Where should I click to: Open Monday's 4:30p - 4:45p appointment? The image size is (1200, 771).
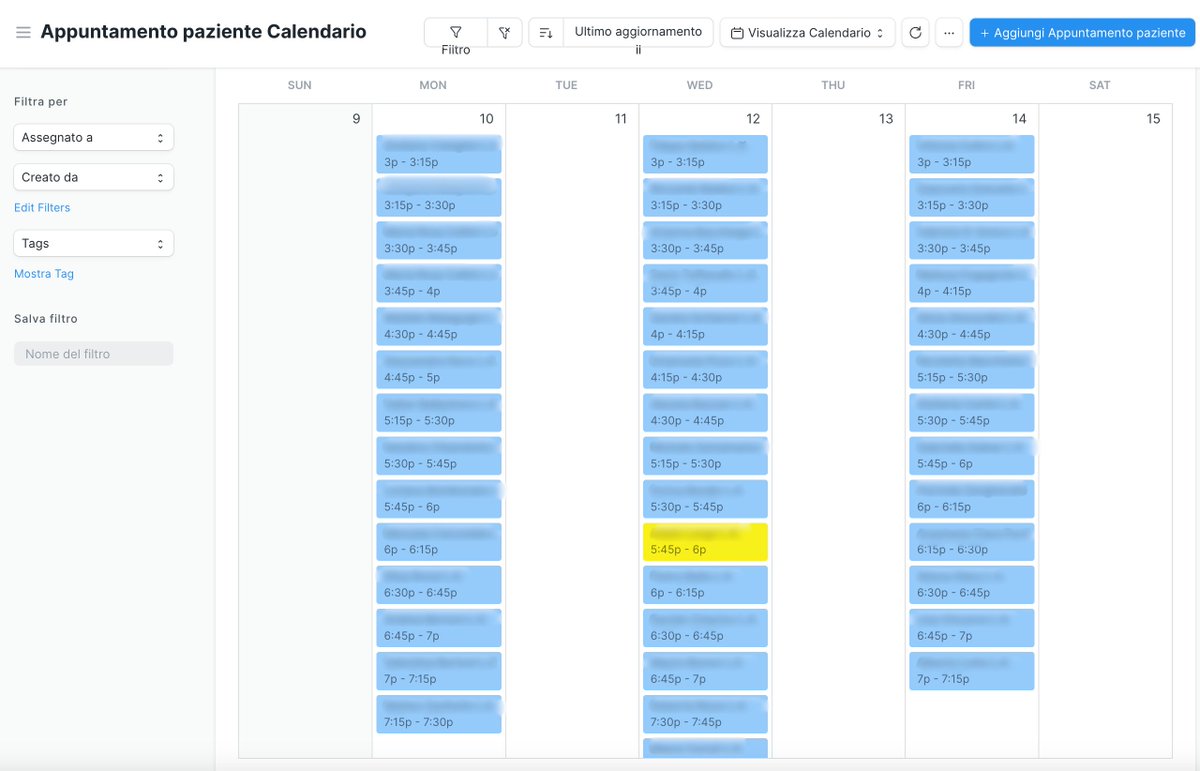point(439,326)
